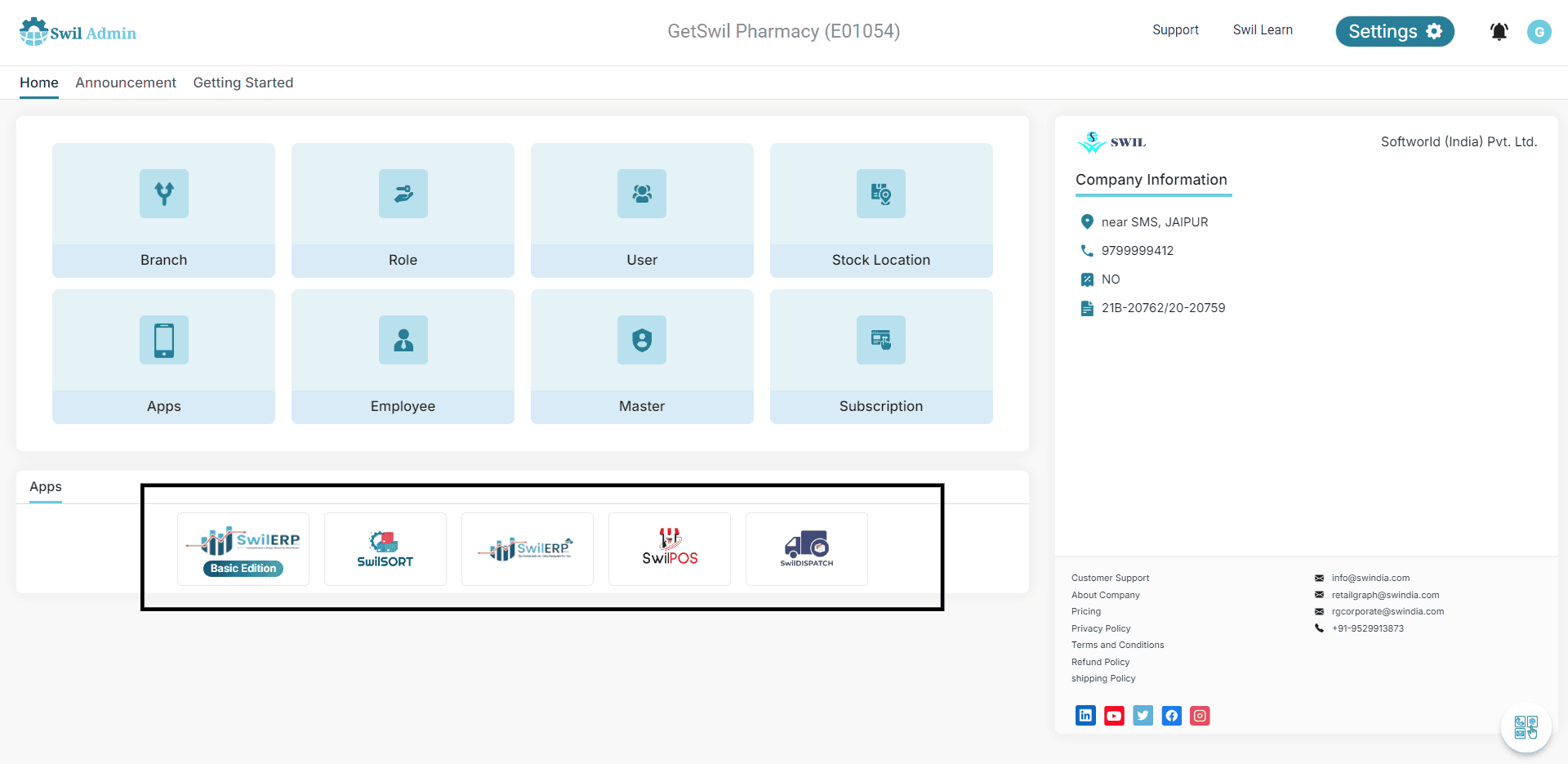Launch the SwilSORT app
Viewport: 1568px width, 764px height.
pyautogui.click(x=385, y=549)
